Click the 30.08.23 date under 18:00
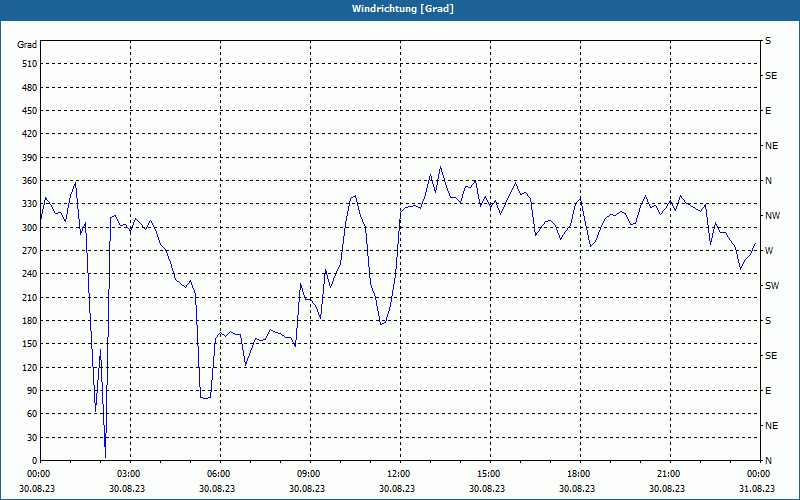The image size is (800, 500). (x=577, y=488)
